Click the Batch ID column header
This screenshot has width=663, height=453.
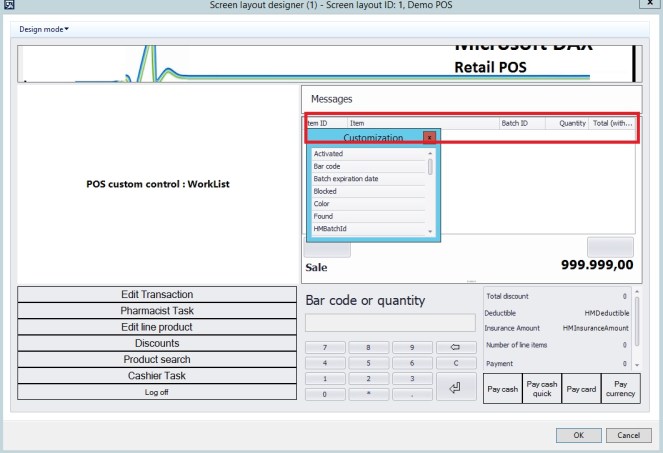(x=521, y=123)
